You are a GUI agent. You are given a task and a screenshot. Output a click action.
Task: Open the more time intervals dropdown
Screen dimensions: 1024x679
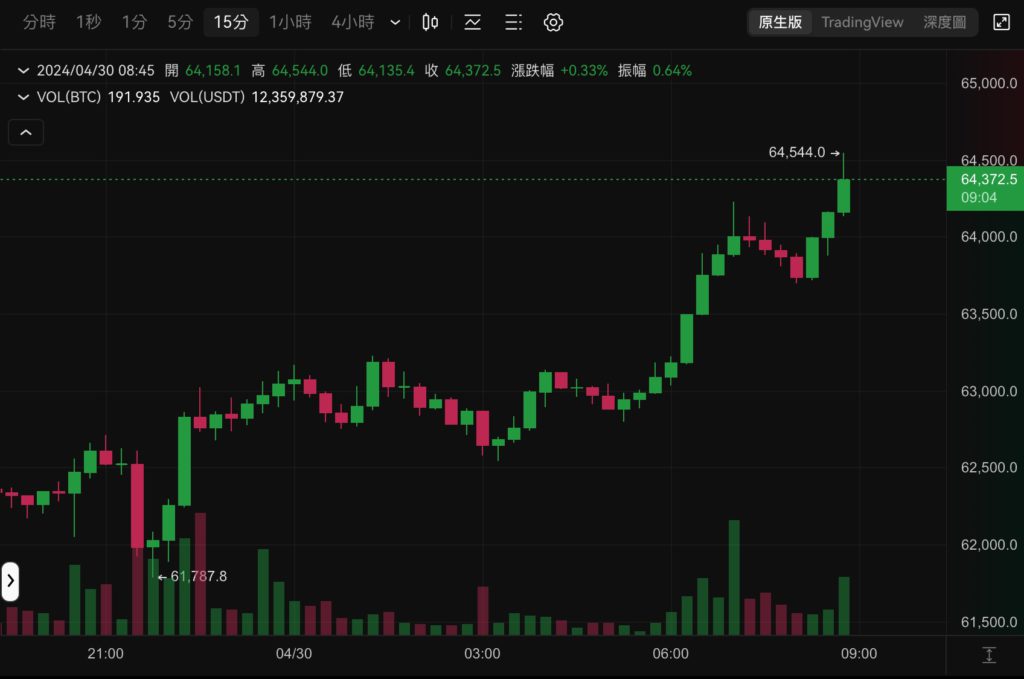tap(396, 22)
